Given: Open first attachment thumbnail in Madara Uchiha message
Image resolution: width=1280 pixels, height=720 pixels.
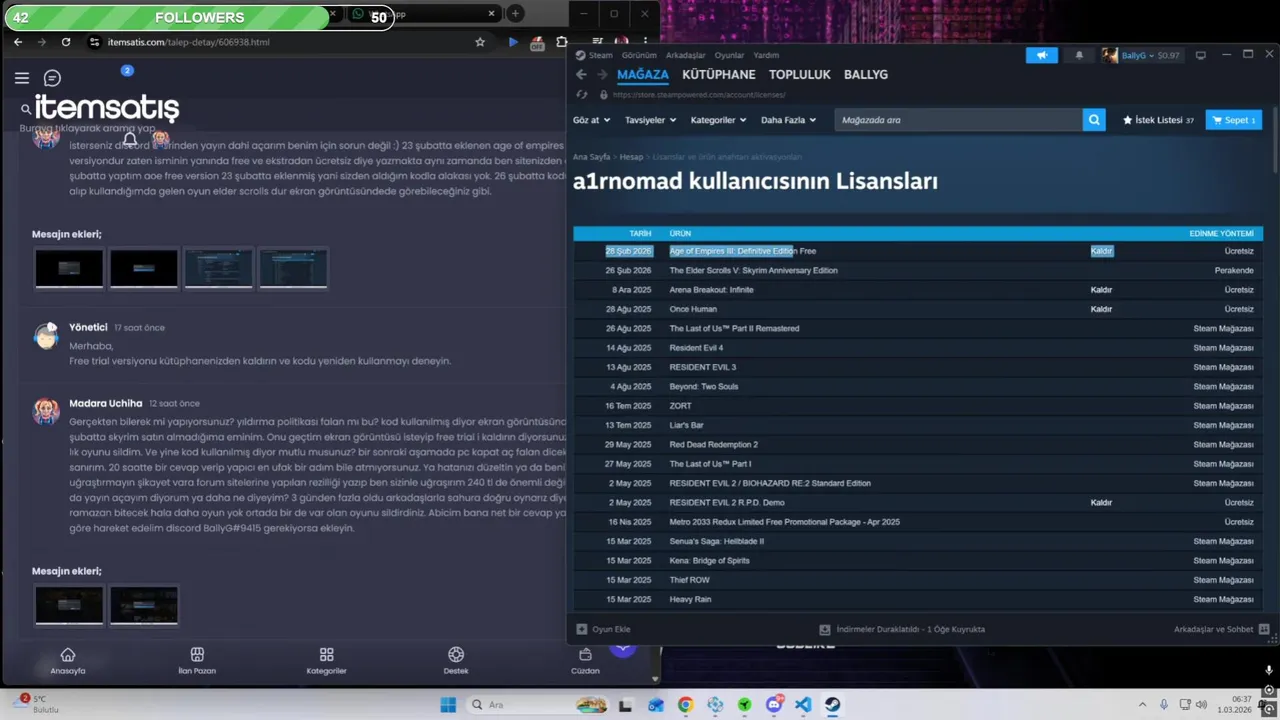Looking at the screenshot, I should tap(69, 605).
